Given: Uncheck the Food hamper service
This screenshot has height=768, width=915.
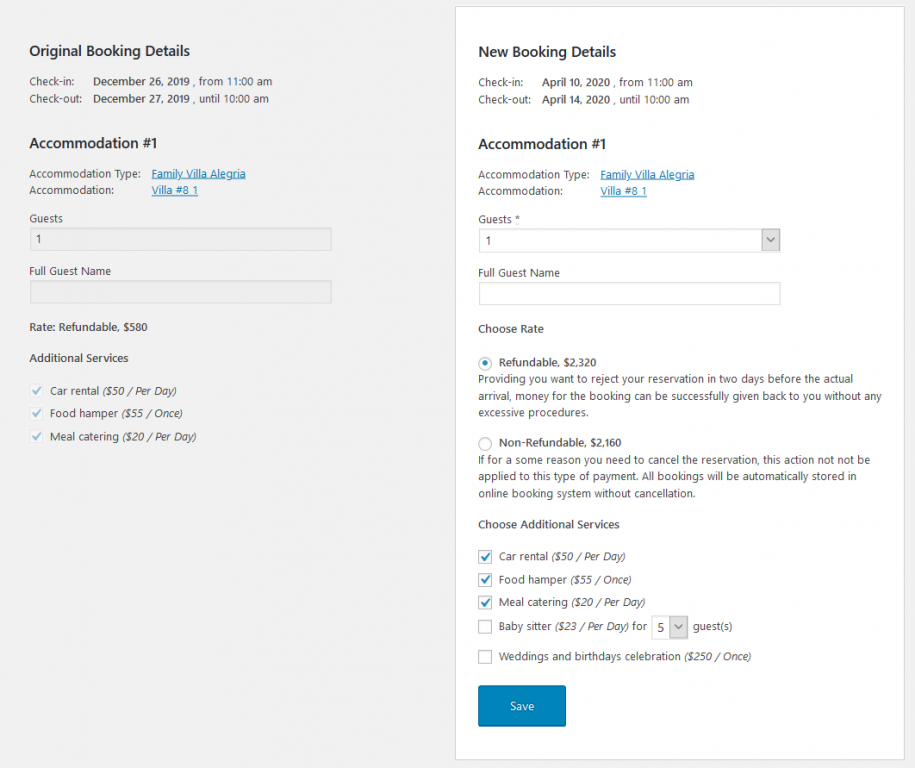Looking at the screenshot, I should click(x=485, y=579).
